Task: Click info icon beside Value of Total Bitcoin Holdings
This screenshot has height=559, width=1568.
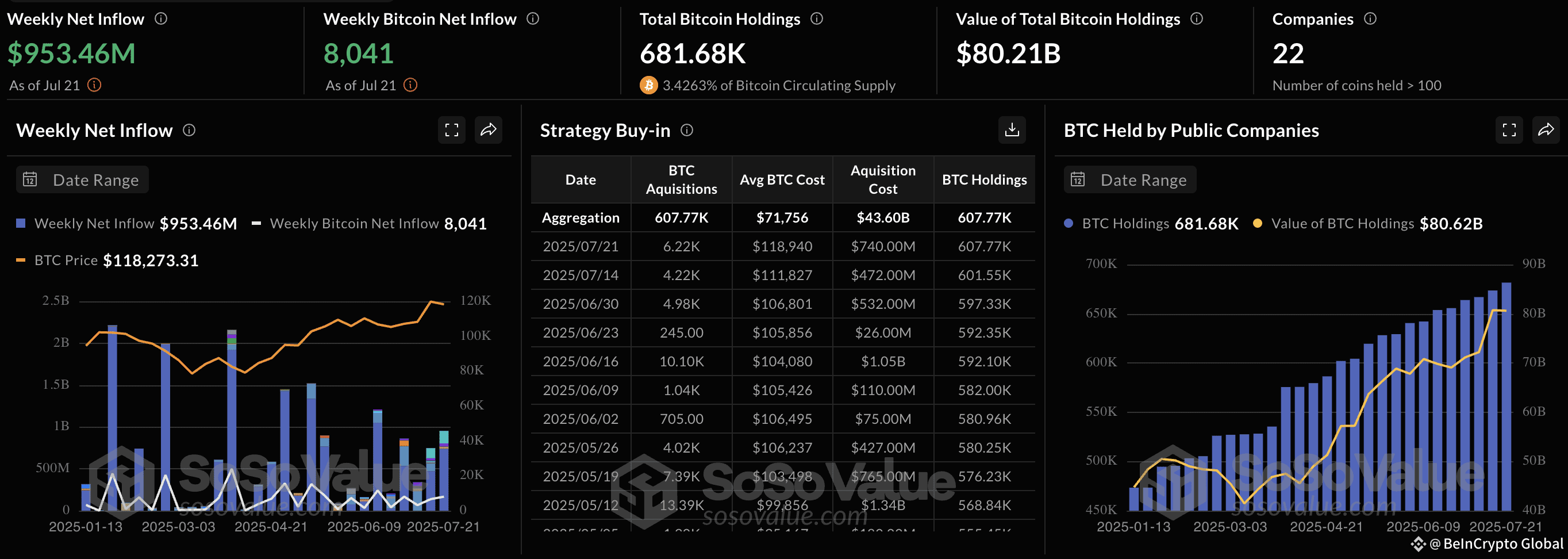Action: pyautogui.click(x=1197, y=19)
